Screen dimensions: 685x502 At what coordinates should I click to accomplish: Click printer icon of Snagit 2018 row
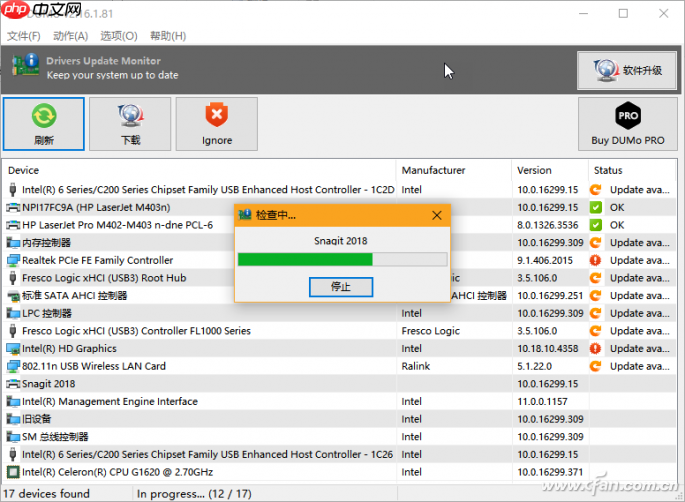point(13,384)
